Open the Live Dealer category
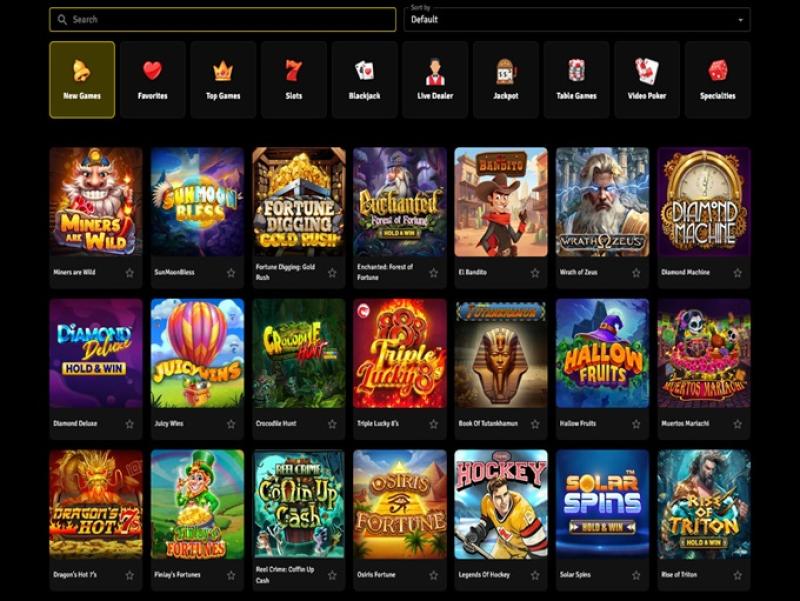Image resolution: width=800 pixels, height=601 pixels. (x=435, y=80)
